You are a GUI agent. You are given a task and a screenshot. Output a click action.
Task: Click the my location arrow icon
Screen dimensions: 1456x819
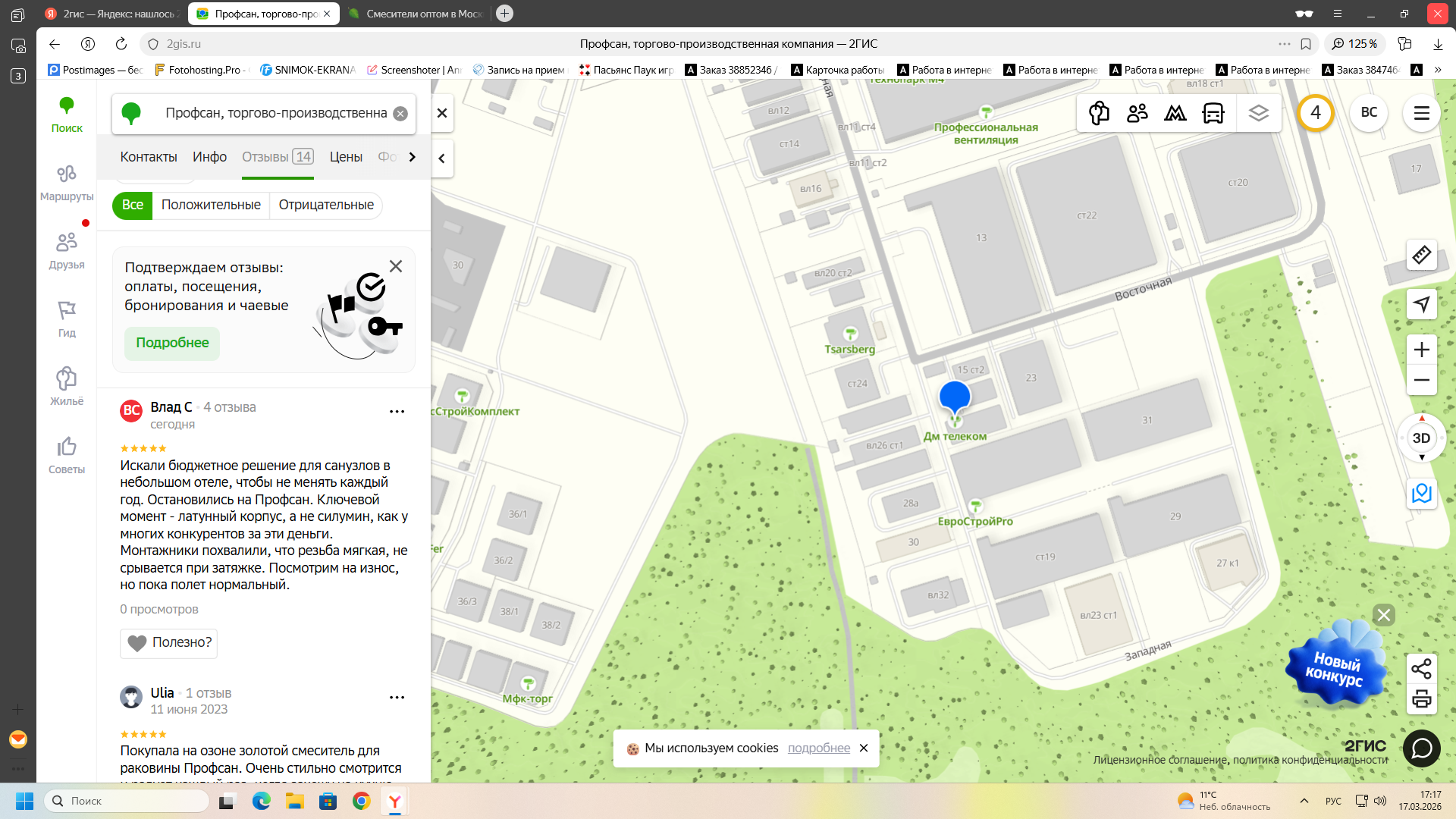(x=1421, y=304)
